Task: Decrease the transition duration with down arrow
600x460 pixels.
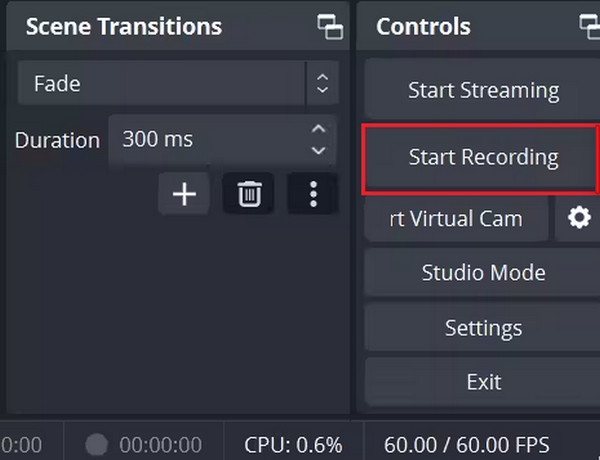Action: [318, 150]
